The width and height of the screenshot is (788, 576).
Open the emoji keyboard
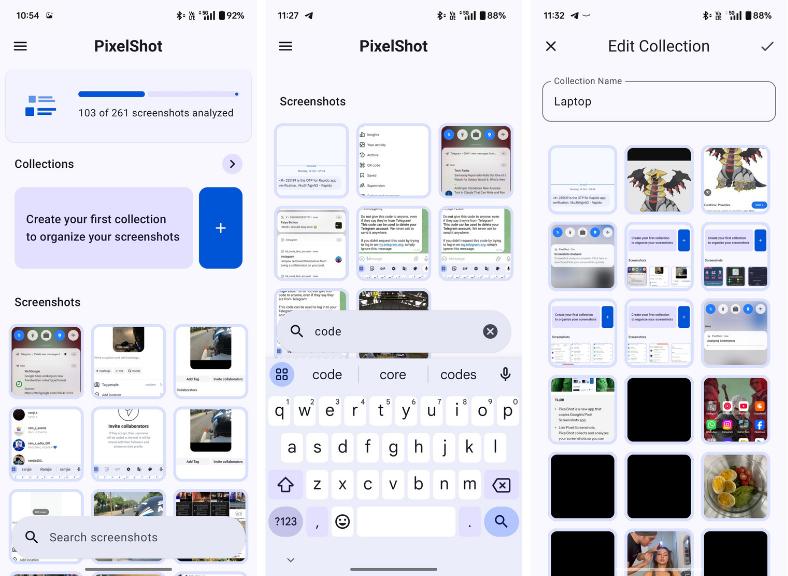click(342, 521)
